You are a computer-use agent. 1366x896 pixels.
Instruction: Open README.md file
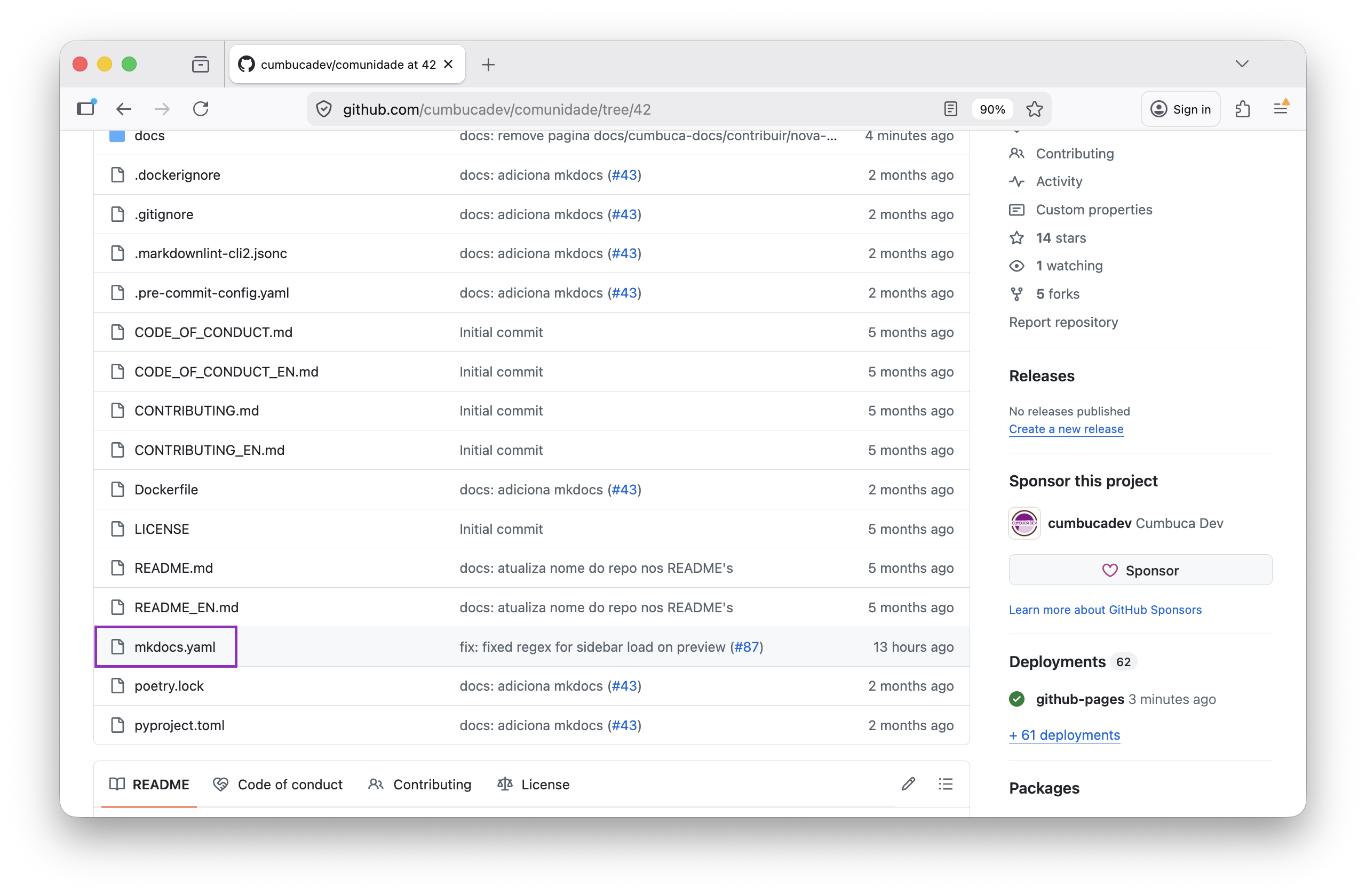(174, 569)
